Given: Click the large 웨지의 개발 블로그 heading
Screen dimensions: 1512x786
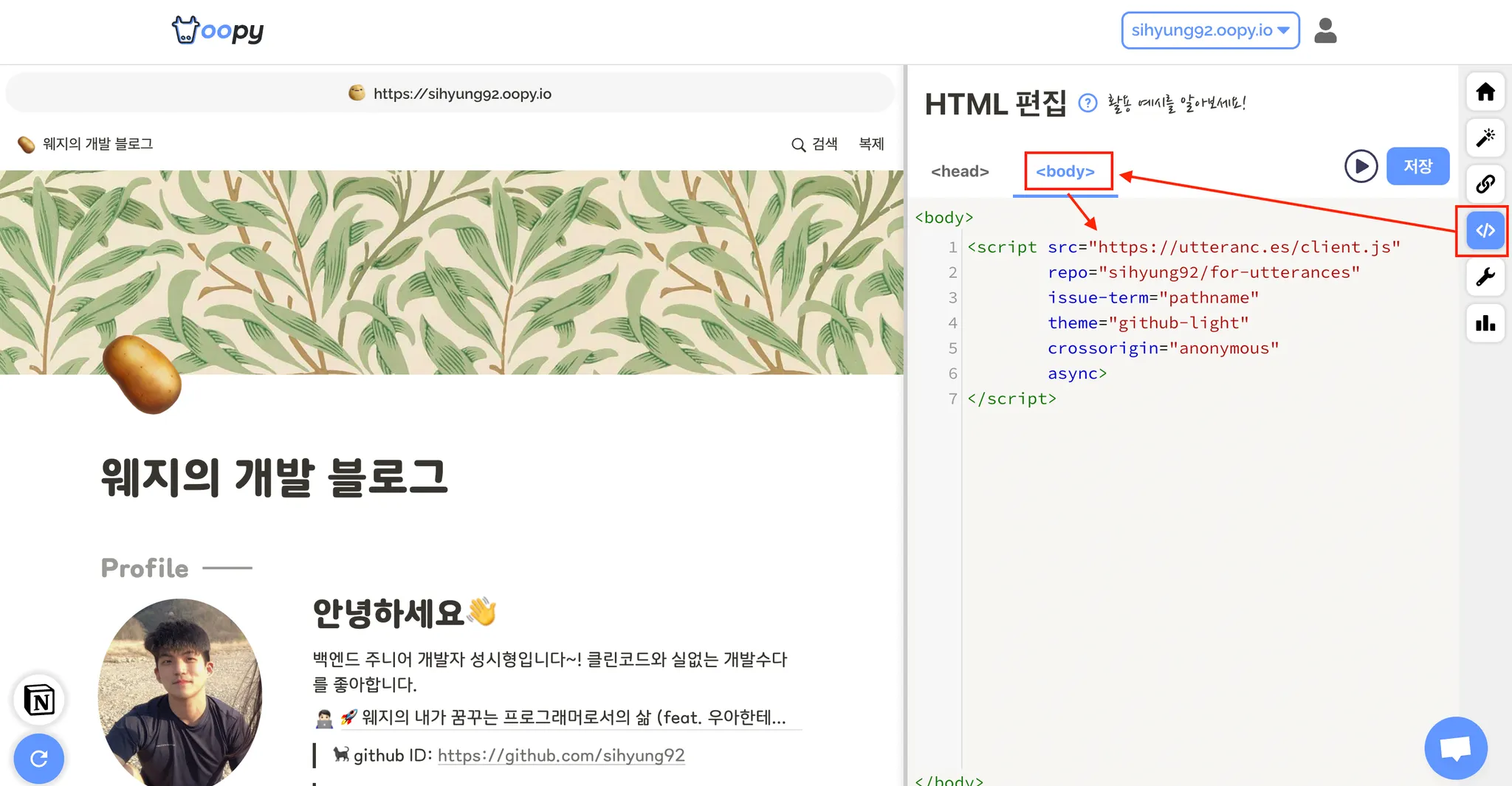Looking at the screenshot, I should coord(274,478).
